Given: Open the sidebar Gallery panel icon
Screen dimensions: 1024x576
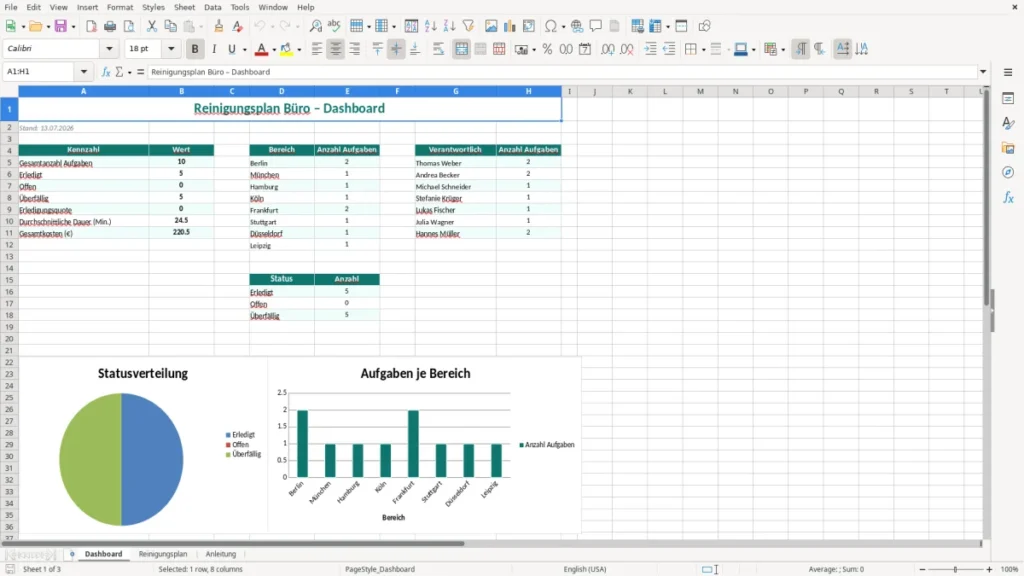Looking at the screenshot, I should click(1008, 148).
